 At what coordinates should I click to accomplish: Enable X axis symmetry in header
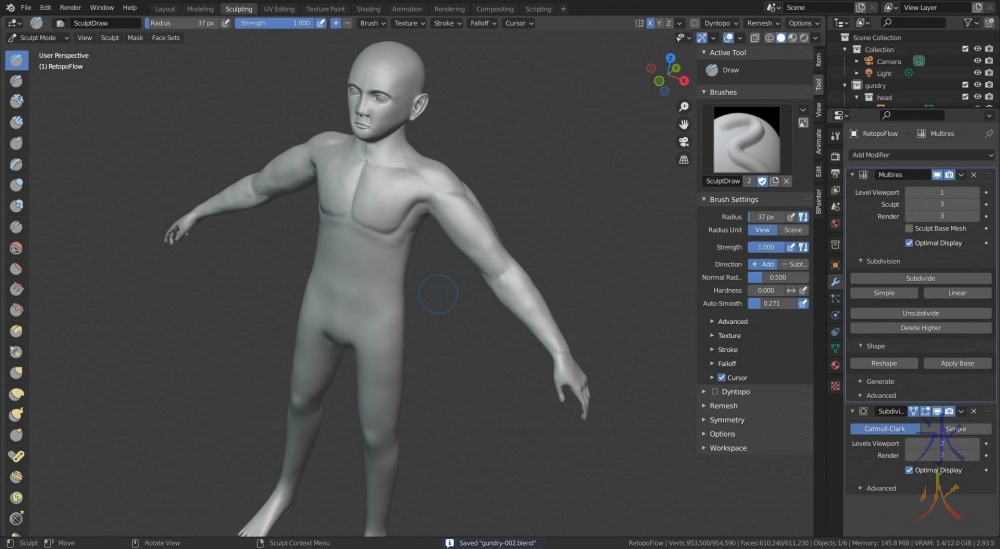click(650, 23)
